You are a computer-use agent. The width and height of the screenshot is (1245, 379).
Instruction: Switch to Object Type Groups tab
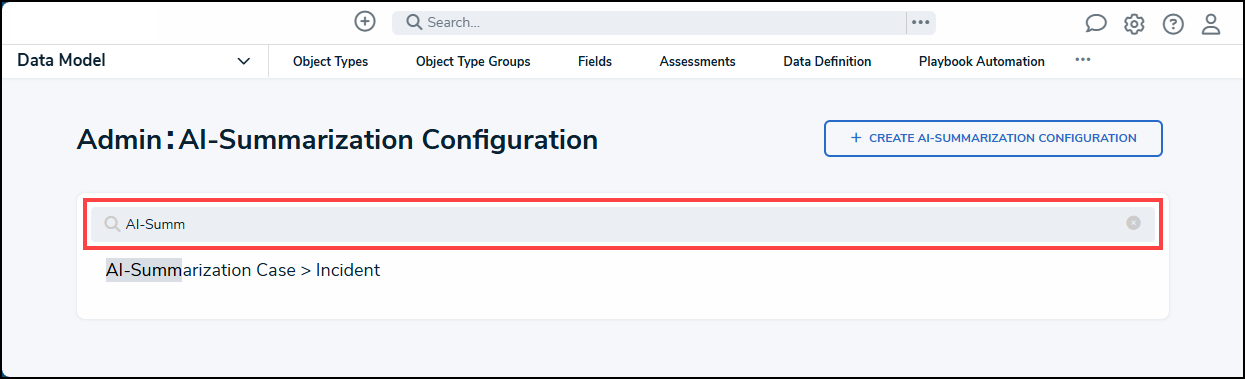473,61
